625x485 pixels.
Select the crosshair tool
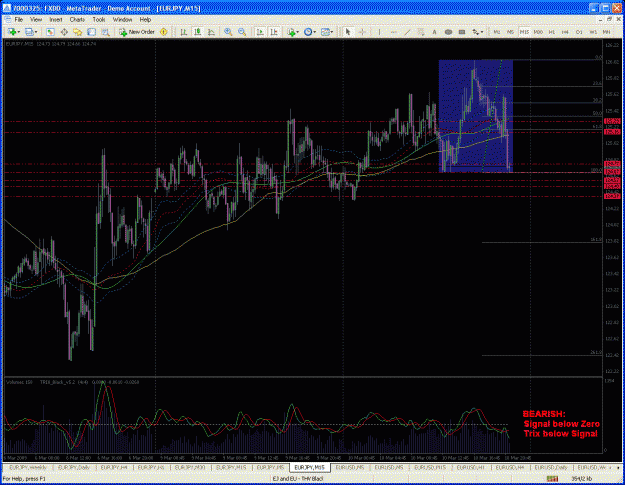click(362, 32)
